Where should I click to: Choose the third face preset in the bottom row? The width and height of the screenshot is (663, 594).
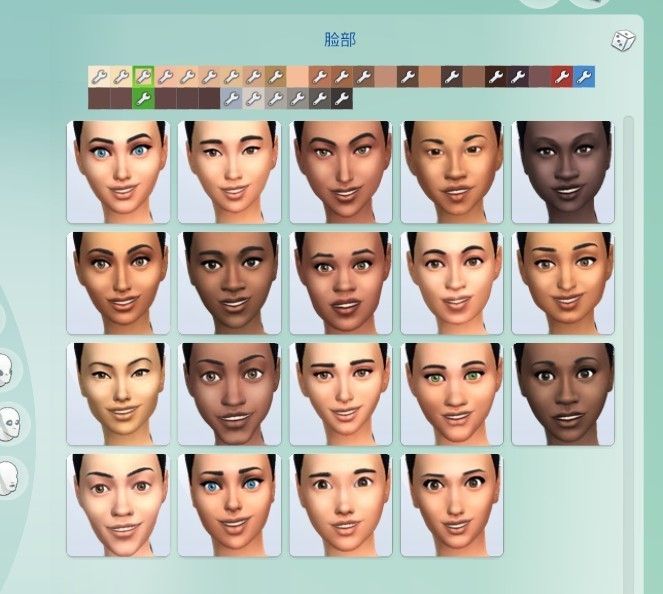[x=341, y=505]
